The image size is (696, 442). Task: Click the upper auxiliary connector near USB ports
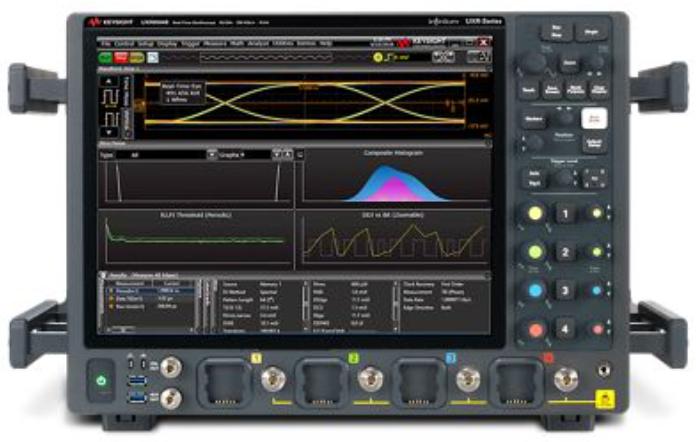(171, 367)
